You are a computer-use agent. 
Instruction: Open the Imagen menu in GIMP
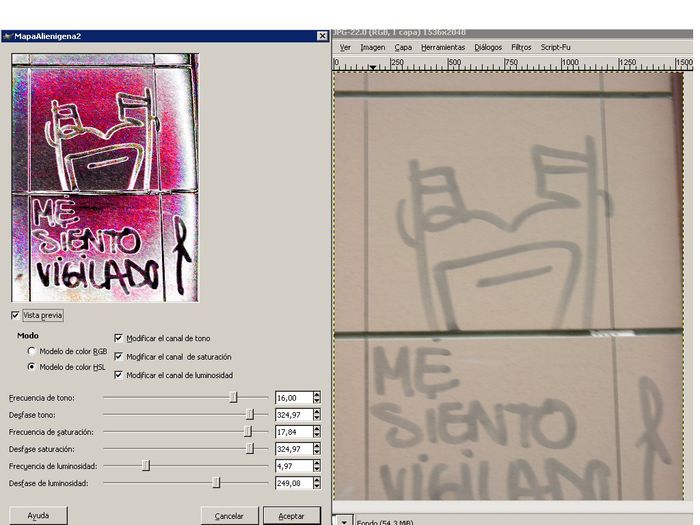click(x=373, y=47)
